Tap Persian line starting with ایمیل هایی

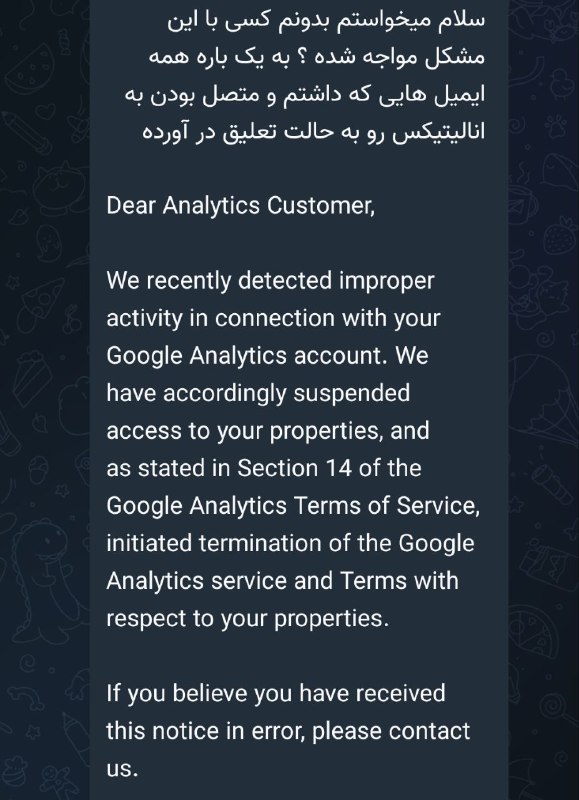[x=305, y=95]
